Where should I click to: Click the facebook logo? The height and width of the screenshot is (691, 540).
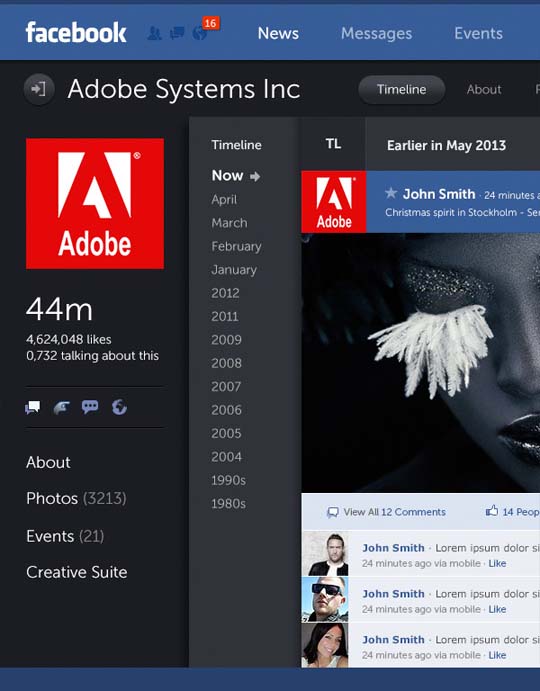[76, 33]
